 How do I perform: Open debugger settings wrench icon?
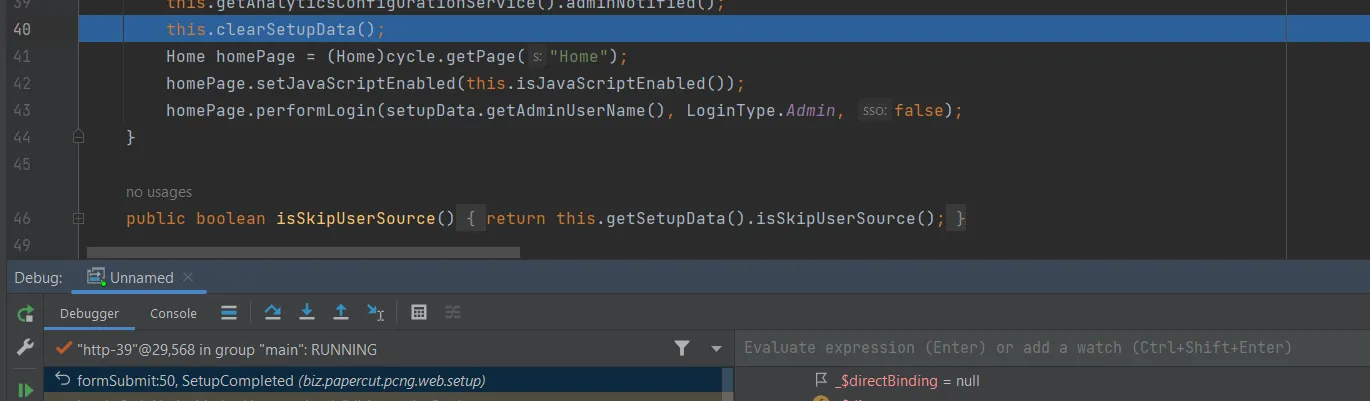pos(25,348)
